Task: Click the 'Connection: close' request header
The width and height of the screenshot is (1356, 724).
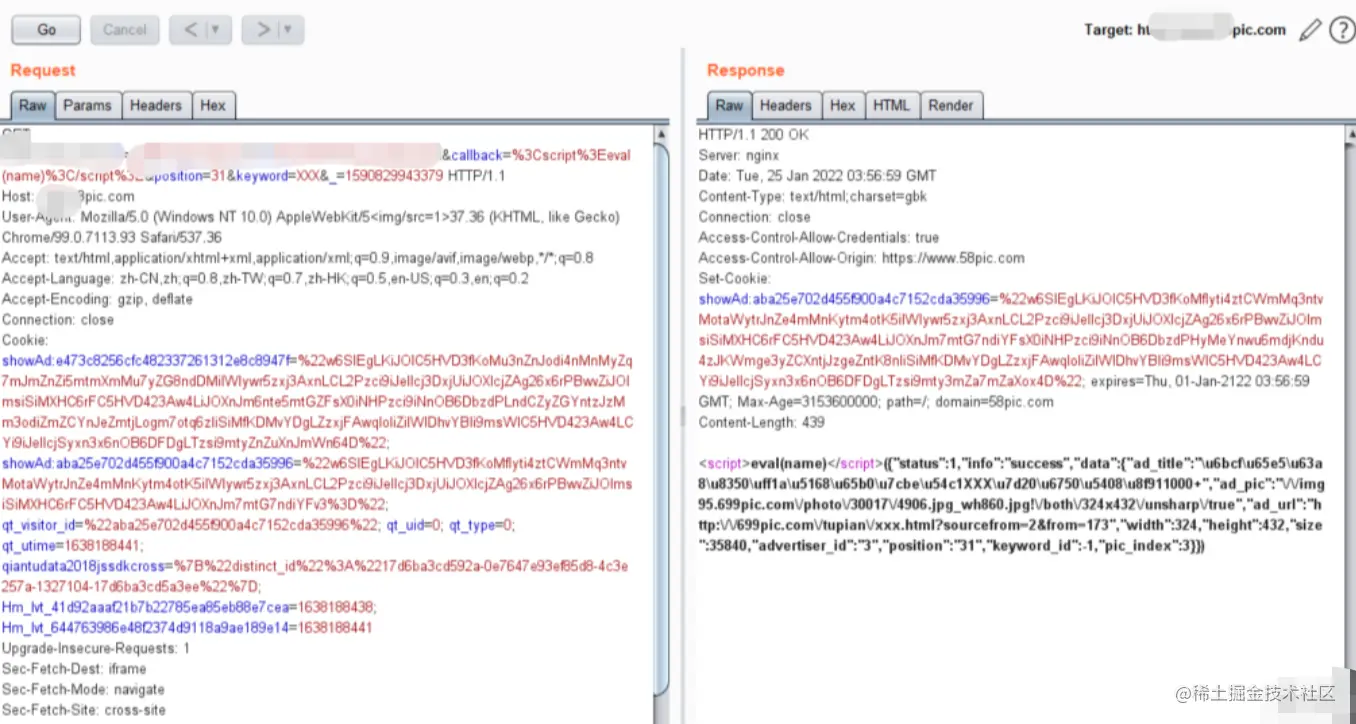Action: coord(58,320)
